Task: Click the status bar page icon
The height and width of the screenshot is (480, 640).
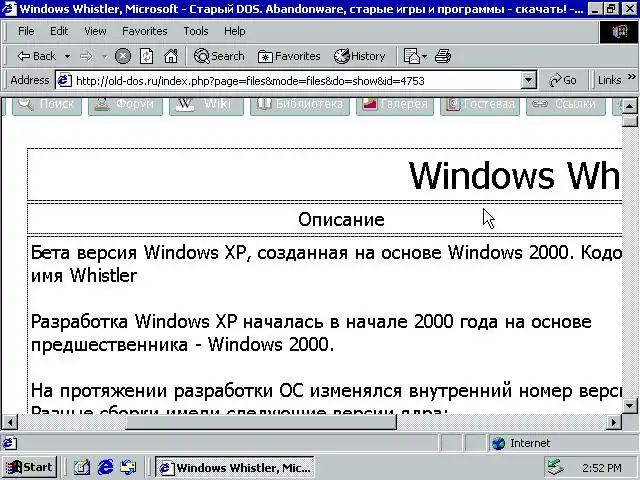Action: 10,443
